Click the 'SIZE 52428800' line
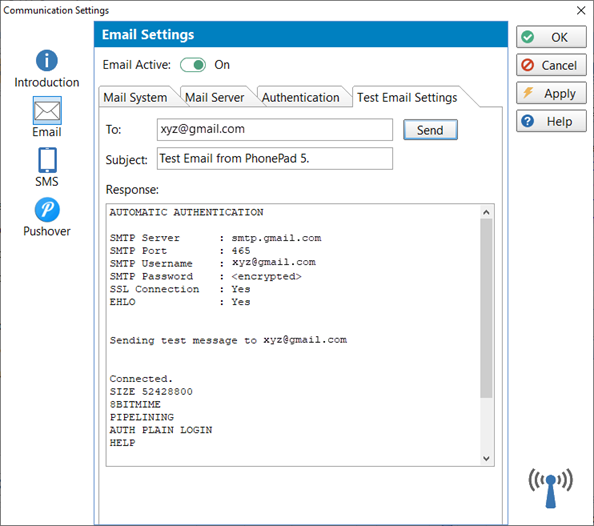The image size is (594, 526). click(151, 391)
